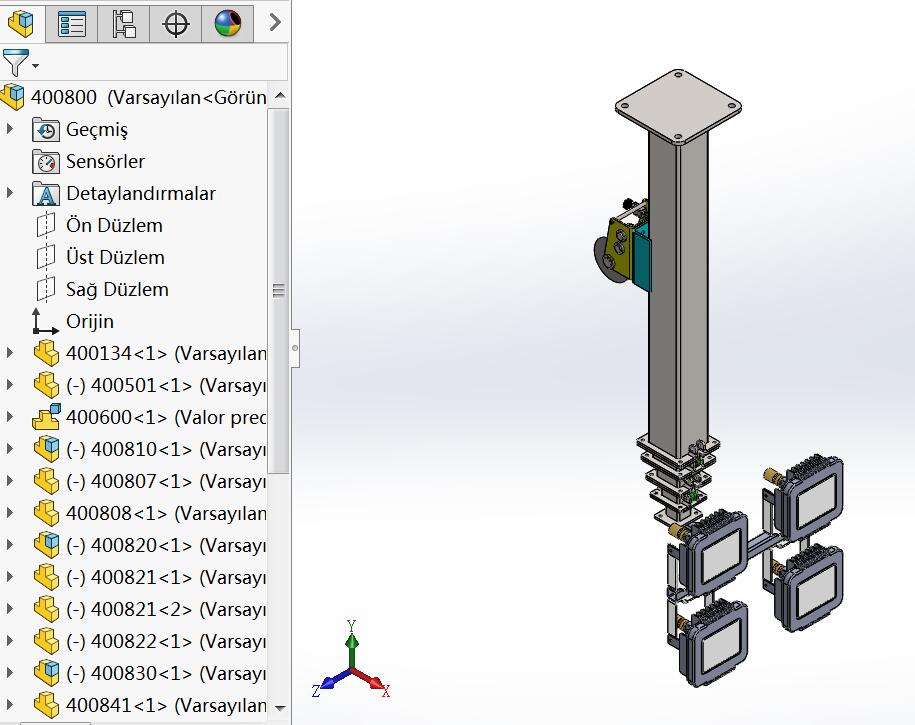Viewport: 915px width, 725px height.
Task: Expand subassembly (-) 400820<1>
Action: (9, 545)
